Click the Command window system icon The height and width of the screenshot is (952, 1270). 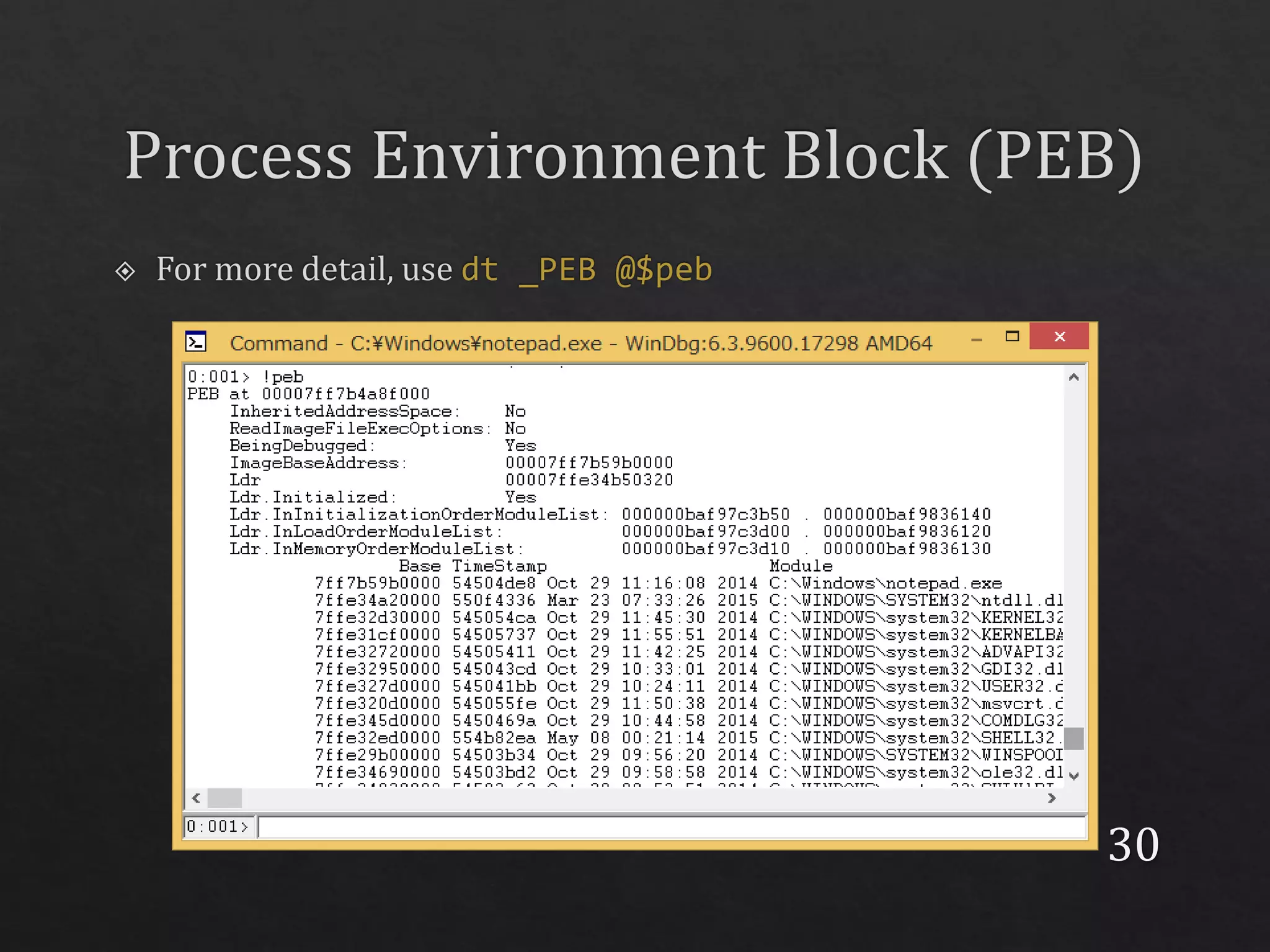click(196, 342)
